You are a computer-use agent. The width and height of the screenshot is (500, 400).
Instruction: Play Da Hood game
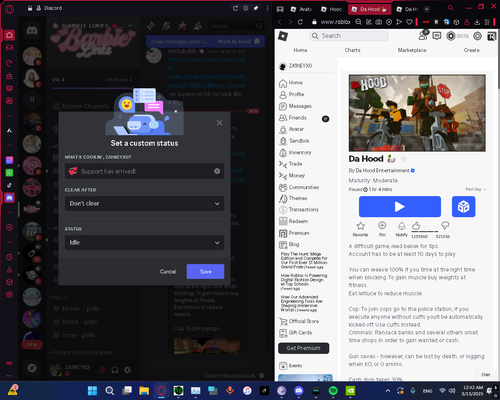(x=400, y=207)
